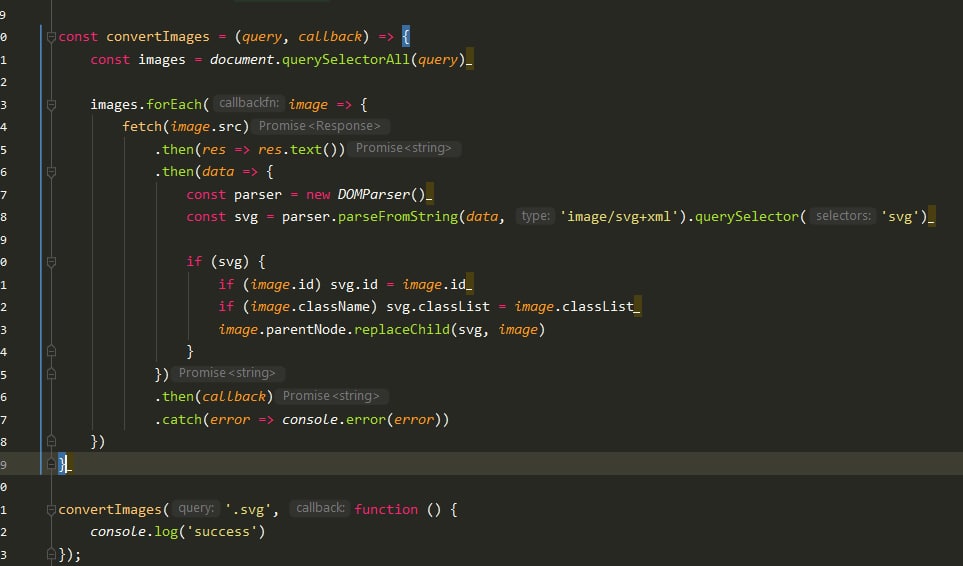The height and width of the screenshot is (566, 963).
Task: Click the querySelector method after 'image/svg+xml'
Action: point(747,217)
